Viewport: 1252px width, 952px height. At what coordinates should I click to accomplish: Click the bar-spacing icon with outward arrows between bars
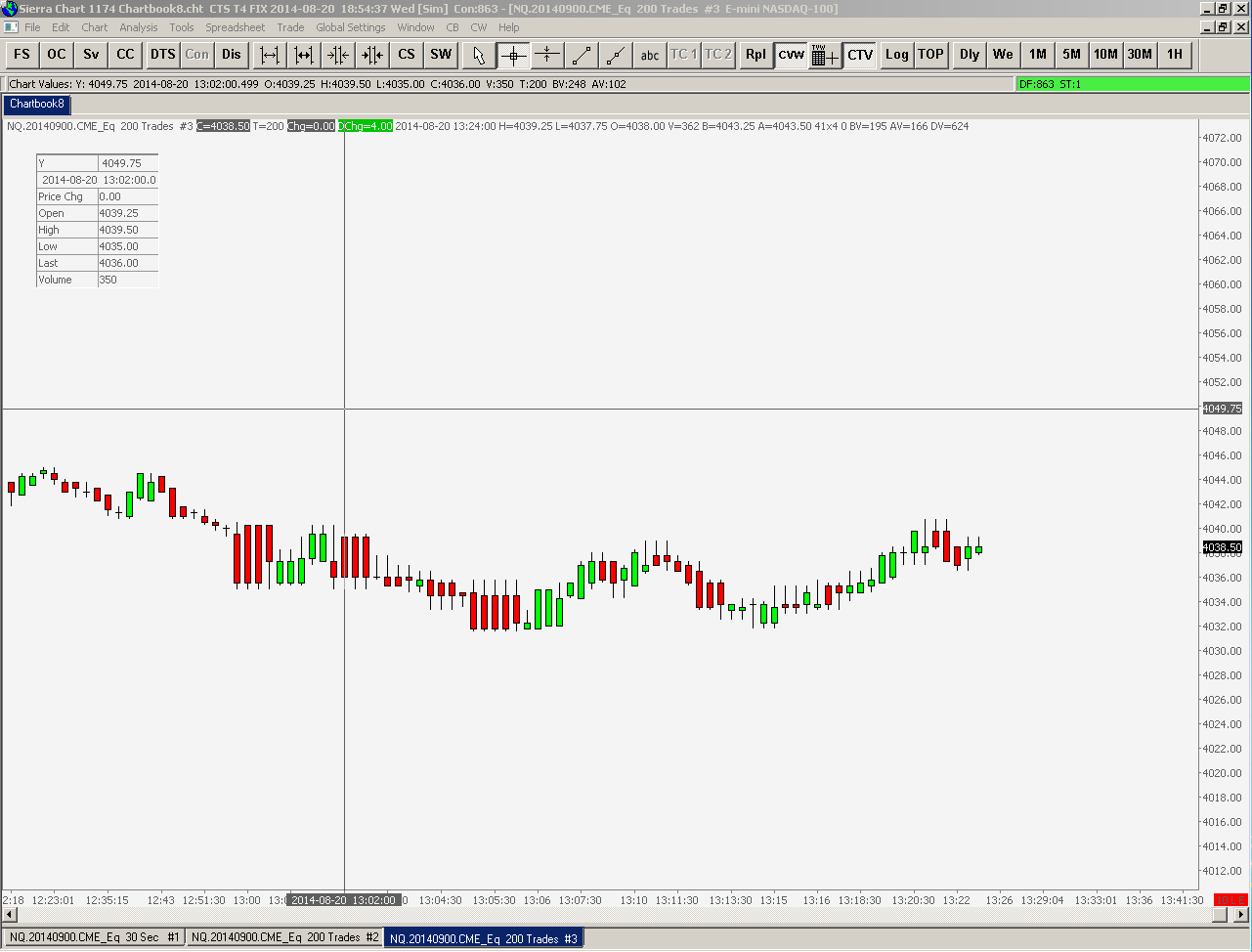click(x=270, y=55)
